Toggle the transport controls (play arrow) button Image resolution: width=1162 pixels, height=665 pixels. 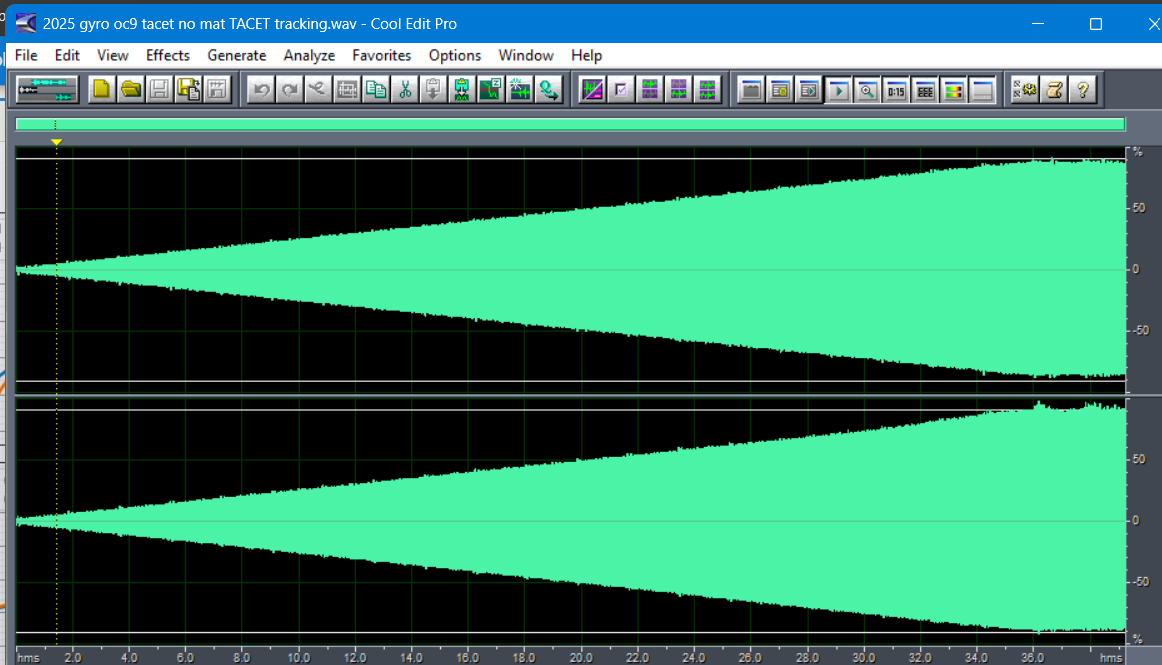838,90
